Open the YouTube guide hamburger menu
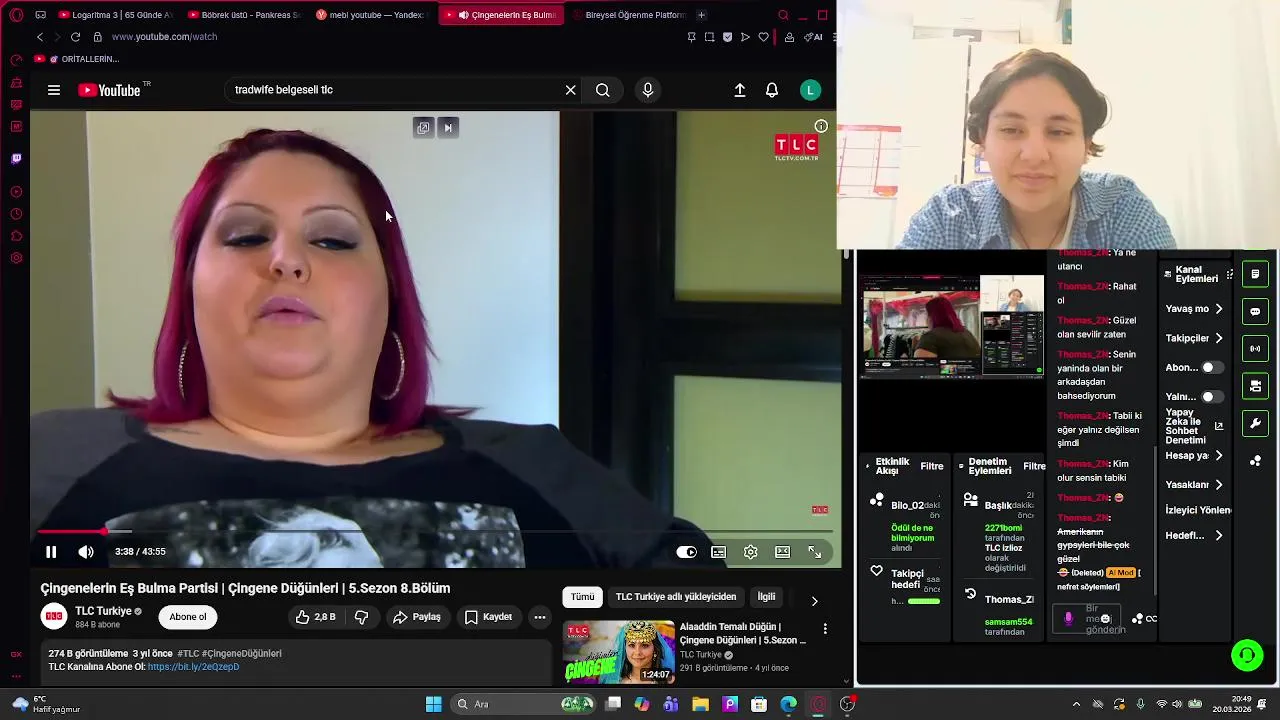 pos(54,90)
